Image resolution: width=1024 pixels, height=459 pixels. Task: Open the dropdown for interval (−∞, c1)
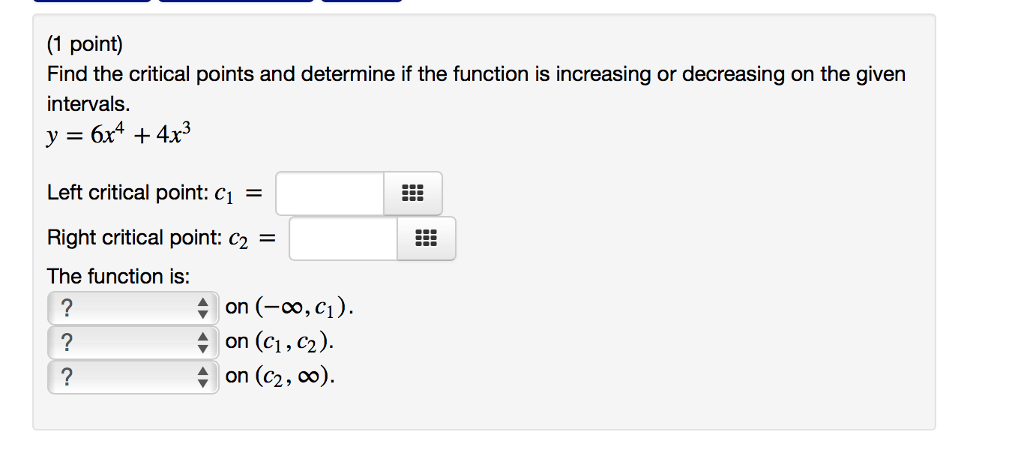133,308
